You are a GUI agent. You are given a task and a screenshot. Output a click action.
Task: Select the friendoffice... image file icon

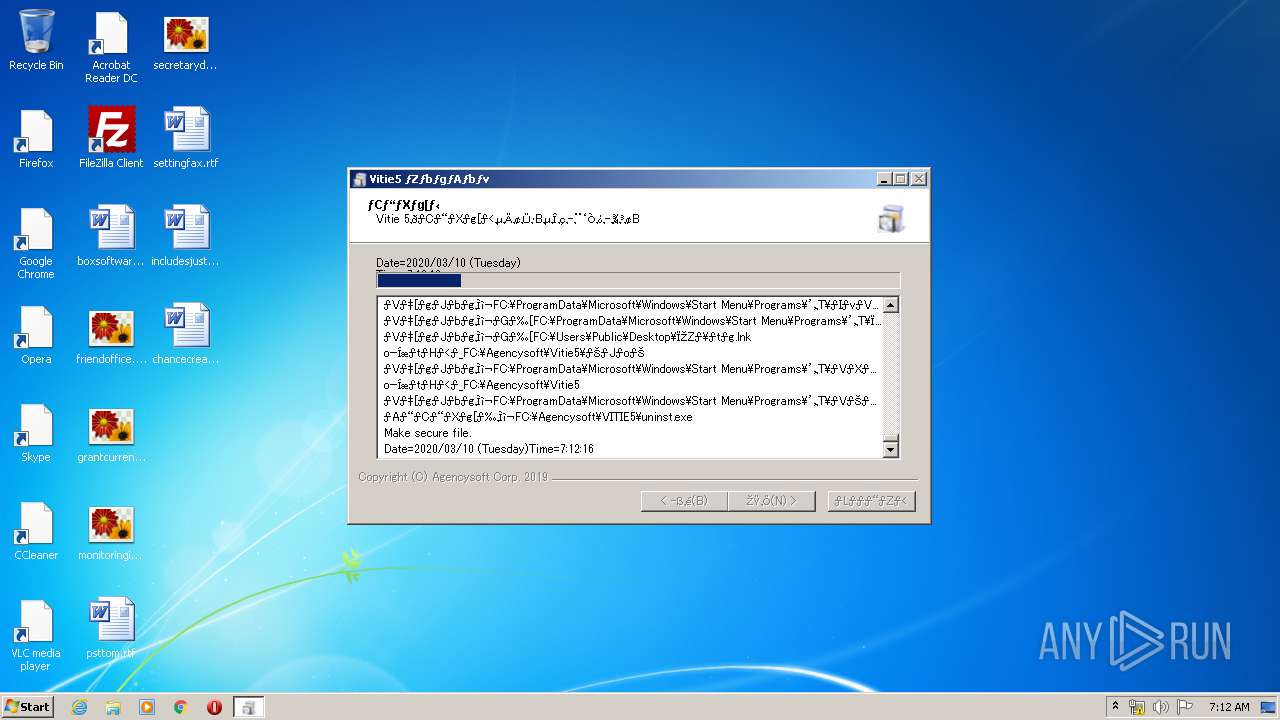[111, 335]
